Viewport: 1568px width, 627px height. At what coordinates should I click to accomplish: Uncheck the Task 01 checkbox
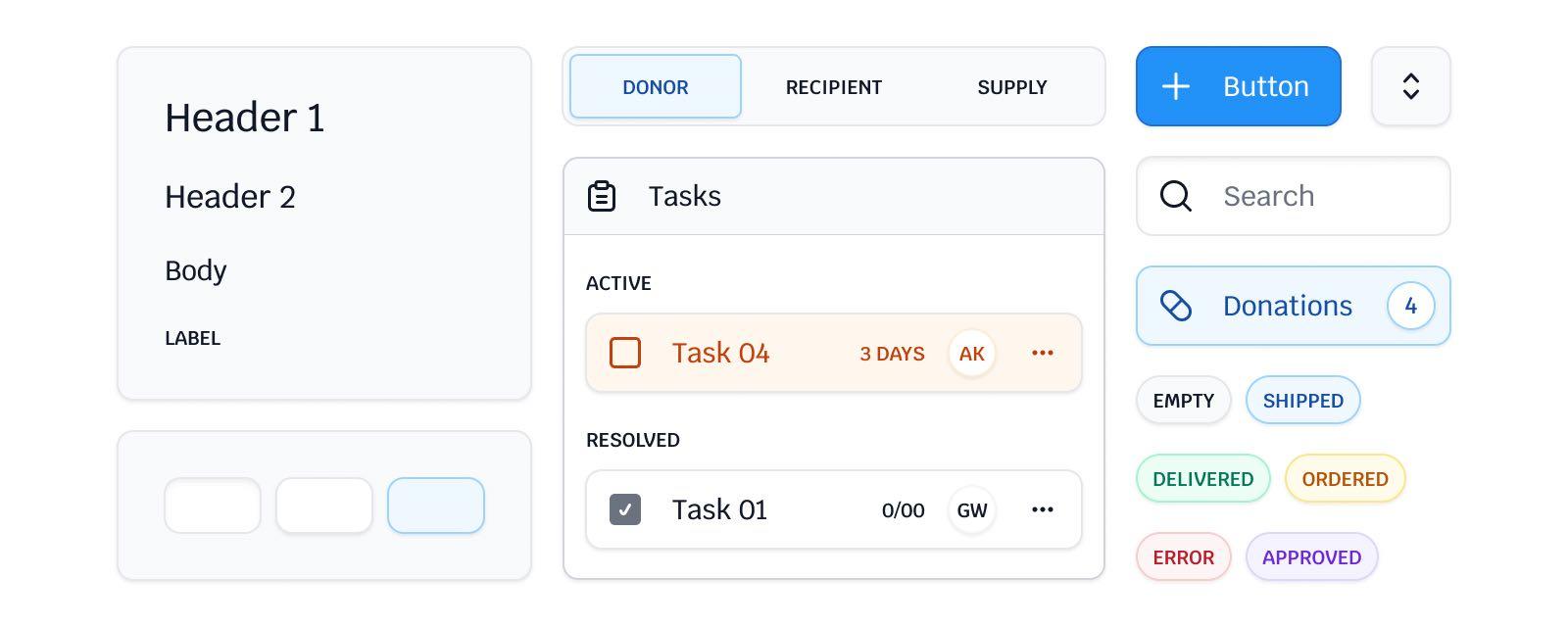click(625, 509)
